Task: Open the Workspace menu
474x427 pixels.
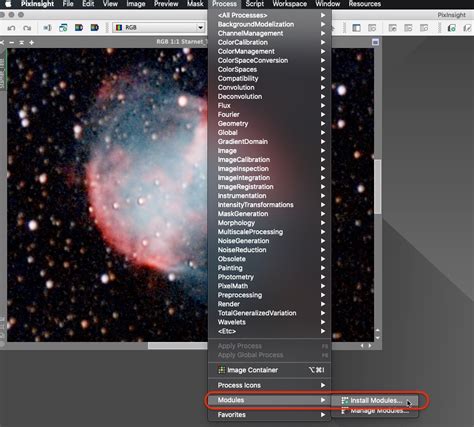Action: [x=290, y=4]
